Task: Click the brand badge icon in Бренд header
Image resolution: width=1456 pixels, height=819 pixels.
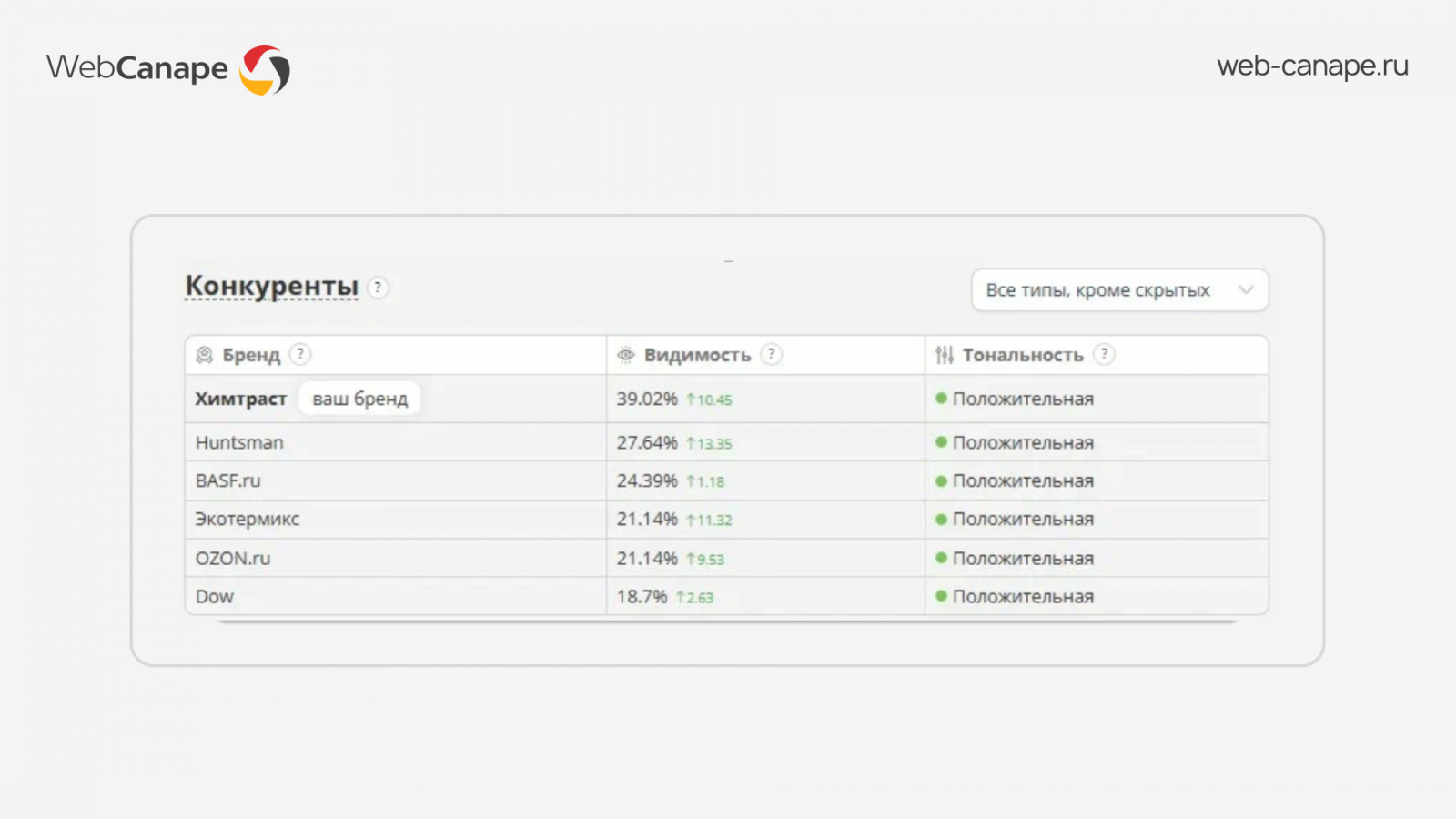Action: click(205, 355)
